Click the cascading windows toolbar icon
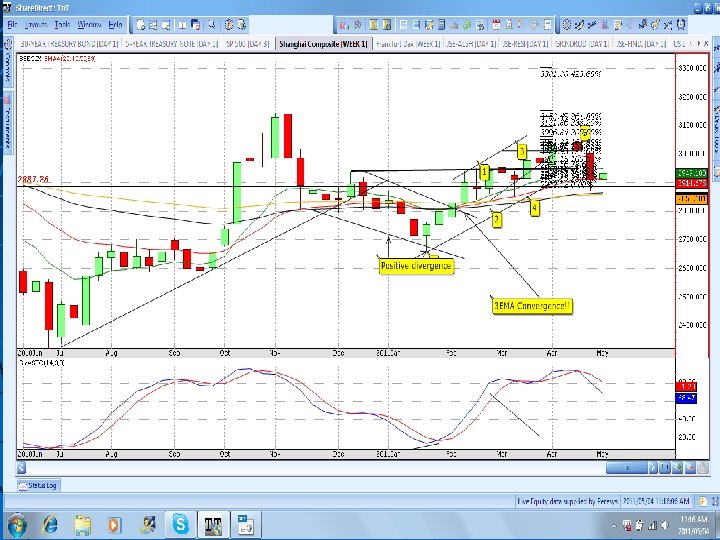The height and width of the screenshot is (540, 720). tap(196, 25)
